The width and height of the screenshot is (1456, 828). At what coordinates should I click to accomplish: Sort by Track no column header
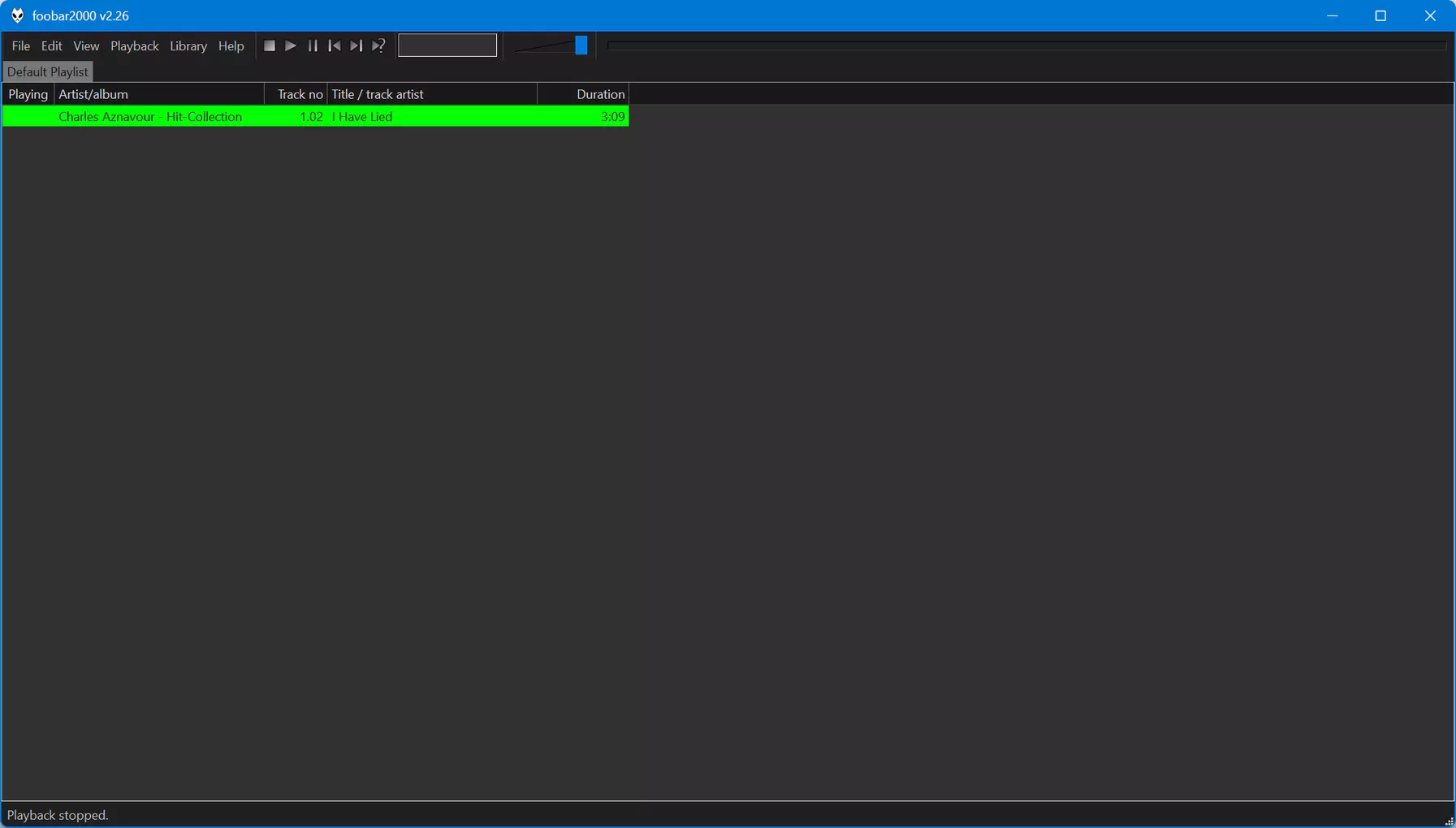[x=296, y=94]
